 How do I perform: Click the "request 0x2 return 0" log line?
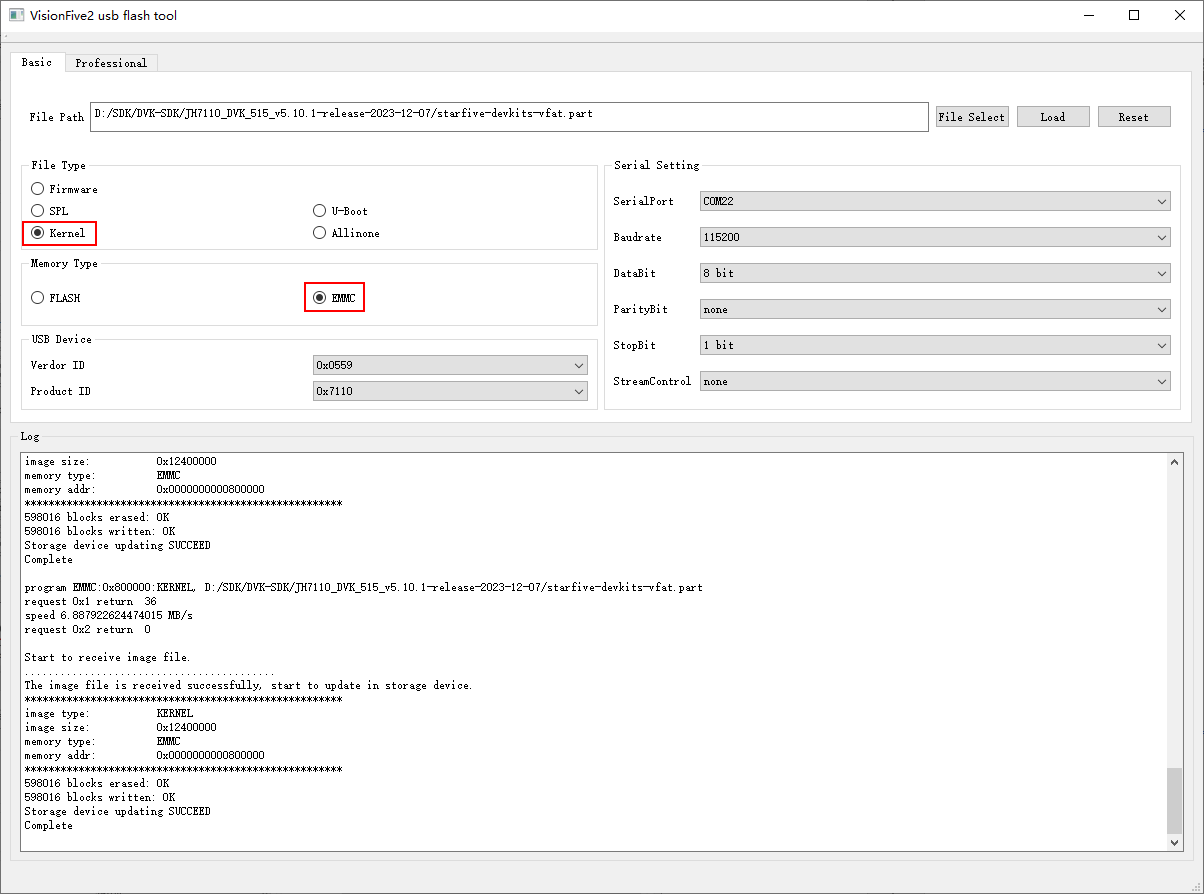click(87, 630)
